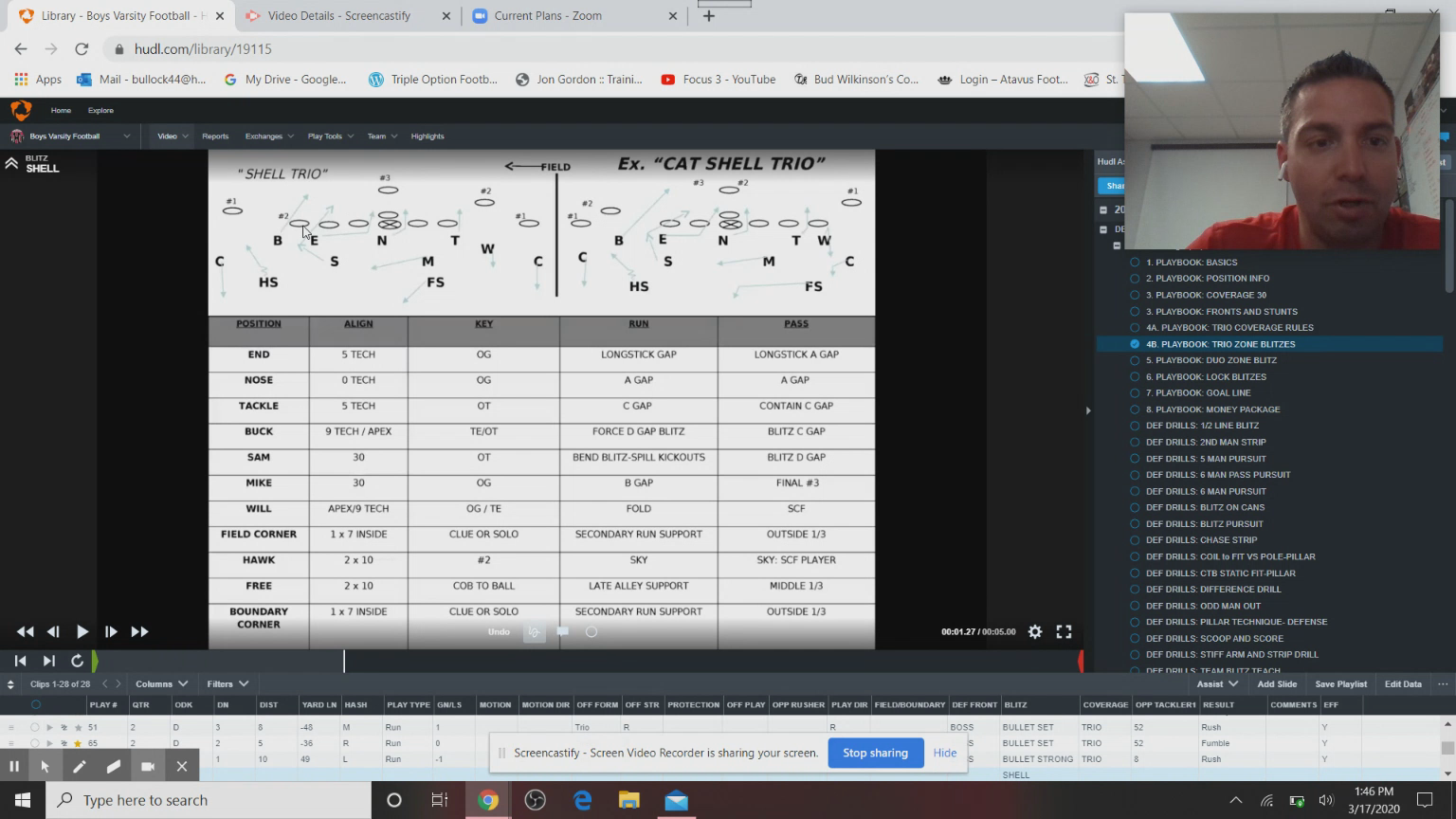Screen dimensions: 1456x819
Task: Collapse the playlist sidebar with the arrow
Action: 1087,410
